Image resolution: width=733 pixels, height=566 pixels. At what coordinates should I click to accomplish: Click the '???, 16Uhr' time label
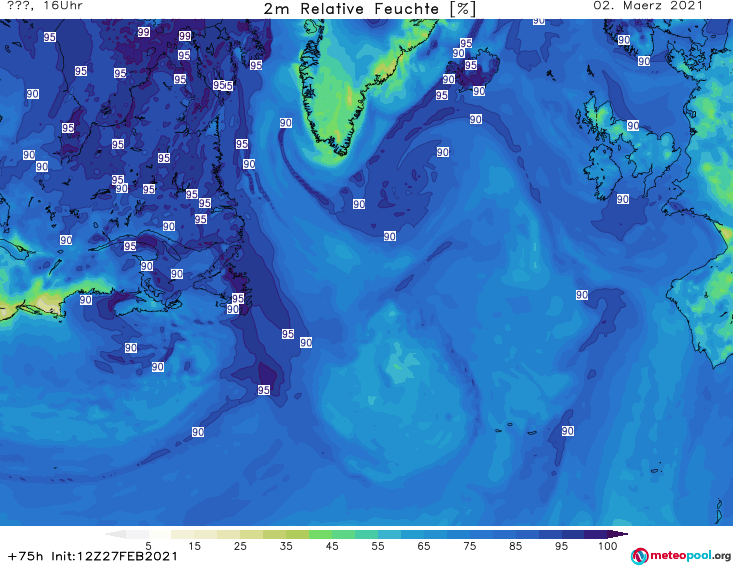45,6
